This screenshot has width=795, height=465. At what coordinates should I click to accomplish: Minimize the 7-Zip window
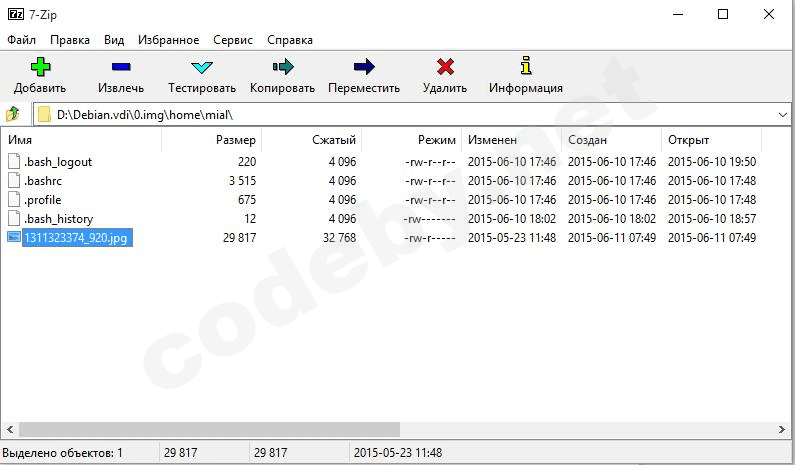[678, 14]
